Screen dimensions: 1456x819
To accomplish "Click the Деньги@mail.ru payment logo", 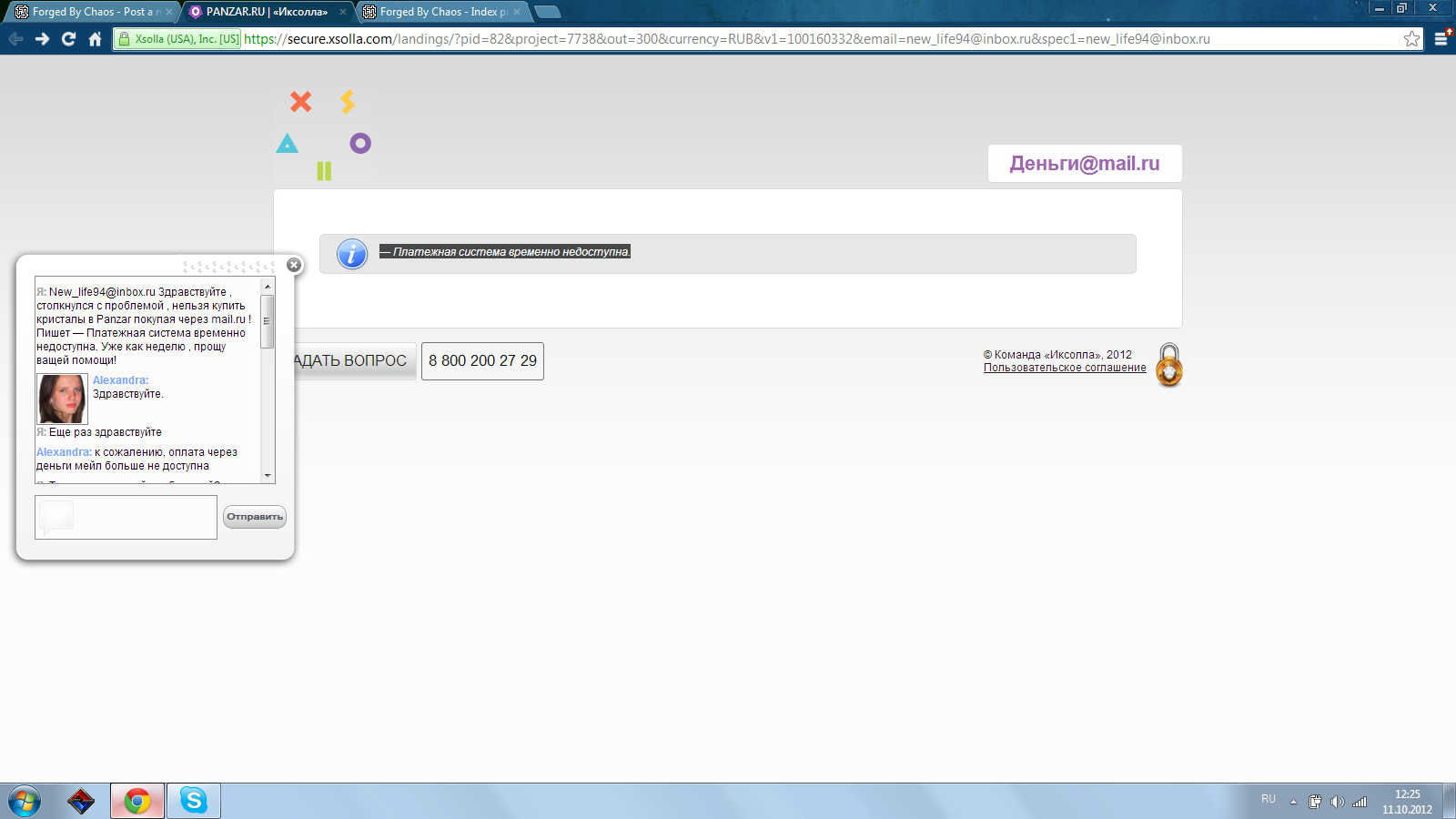I will click(1085, 164).
